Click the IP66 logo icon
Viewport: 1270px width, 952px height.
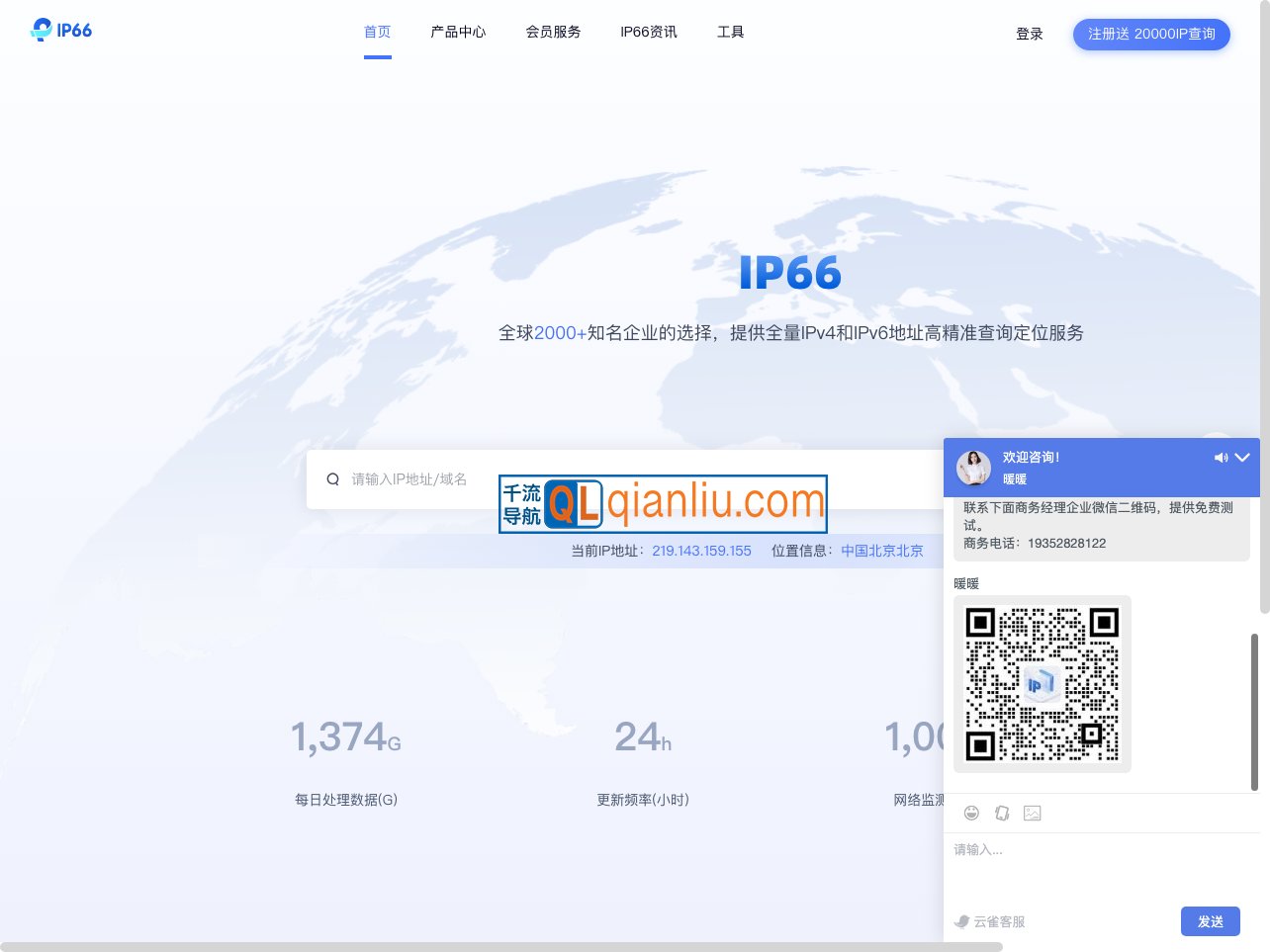point(40,30)
